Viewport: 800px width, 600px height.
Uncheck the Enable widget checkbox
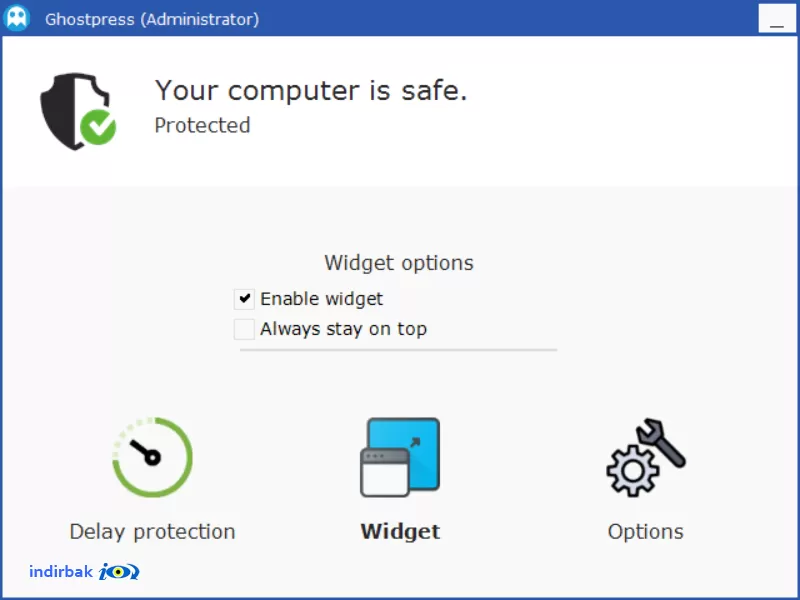tap(244, 299)
